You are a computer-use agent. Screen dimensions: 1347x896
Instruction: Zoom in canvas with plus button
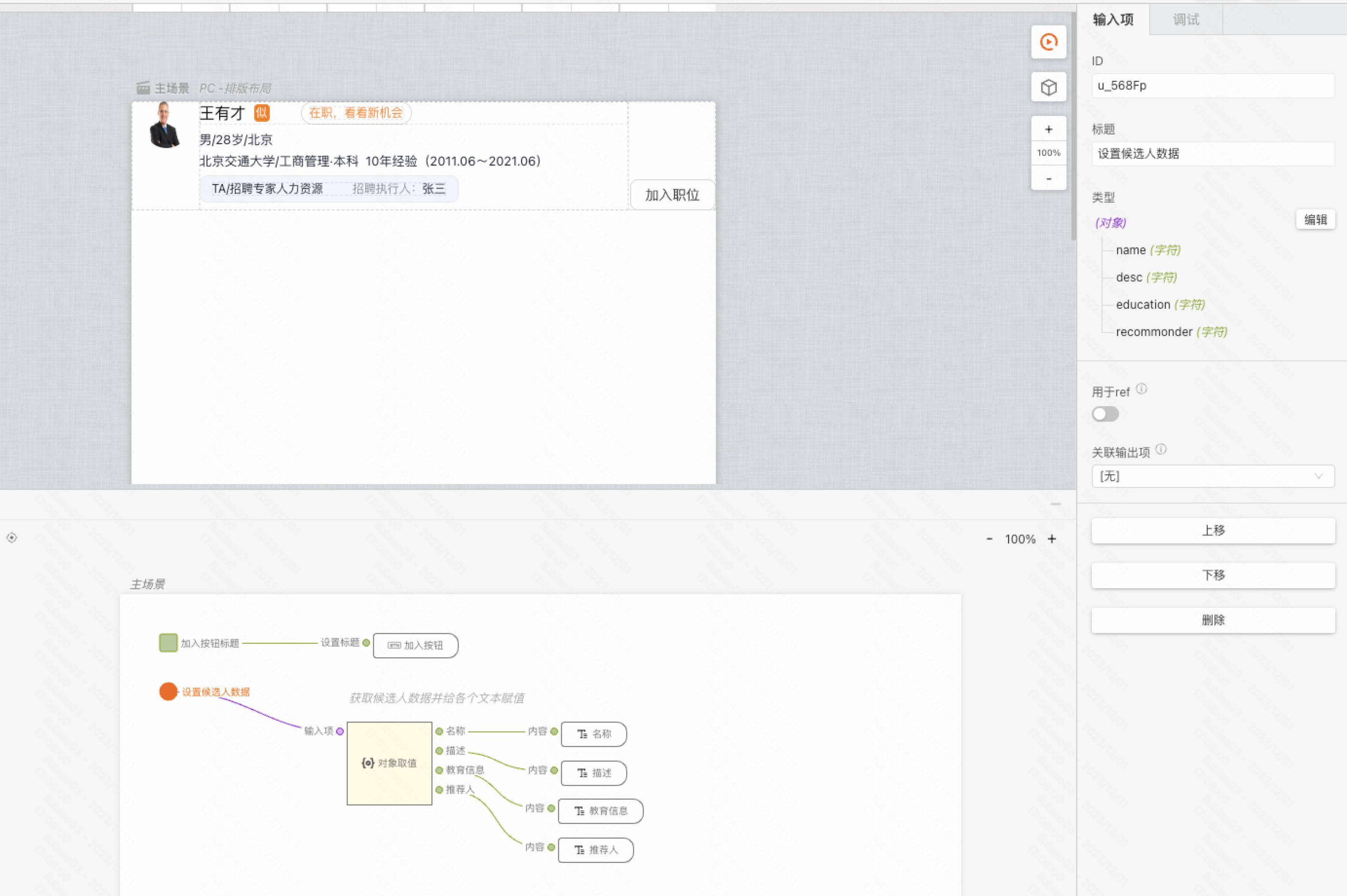[1048, 129]
